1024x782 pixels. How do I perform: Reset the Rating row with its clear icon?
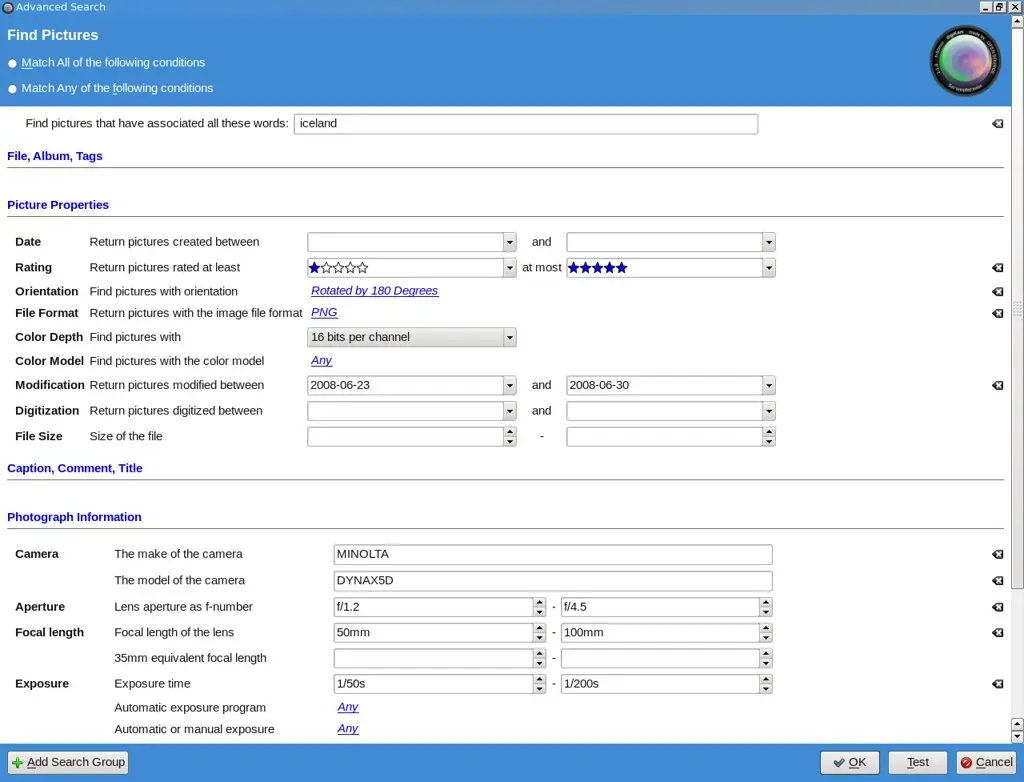coord(997,268)
